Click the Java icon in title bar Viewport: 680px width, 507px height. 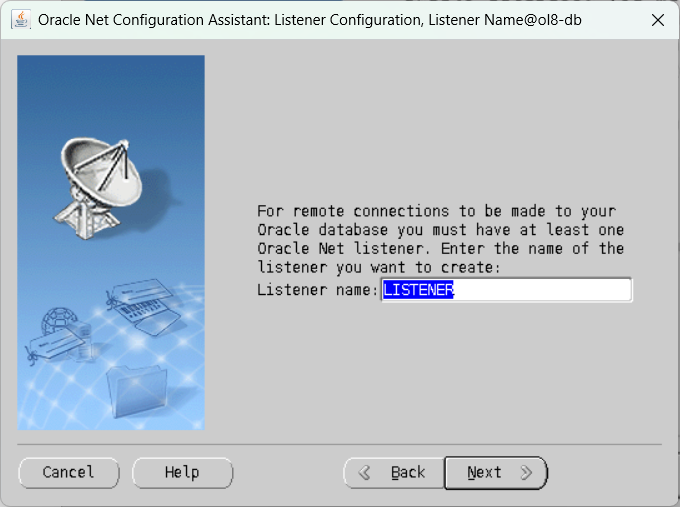(20, 20)
